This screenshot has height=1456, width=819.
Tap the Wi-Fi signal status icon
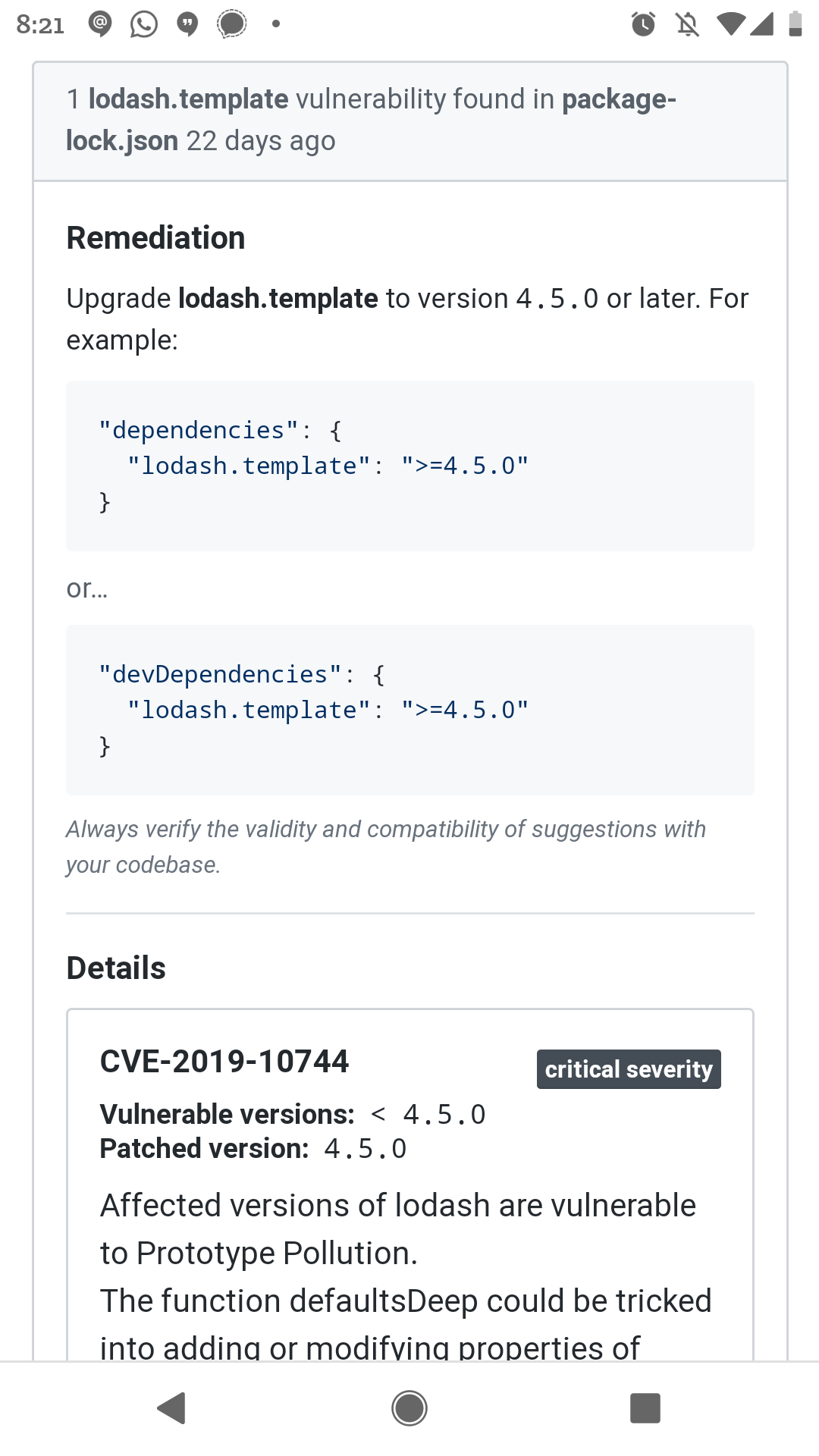tap(731, 24)
